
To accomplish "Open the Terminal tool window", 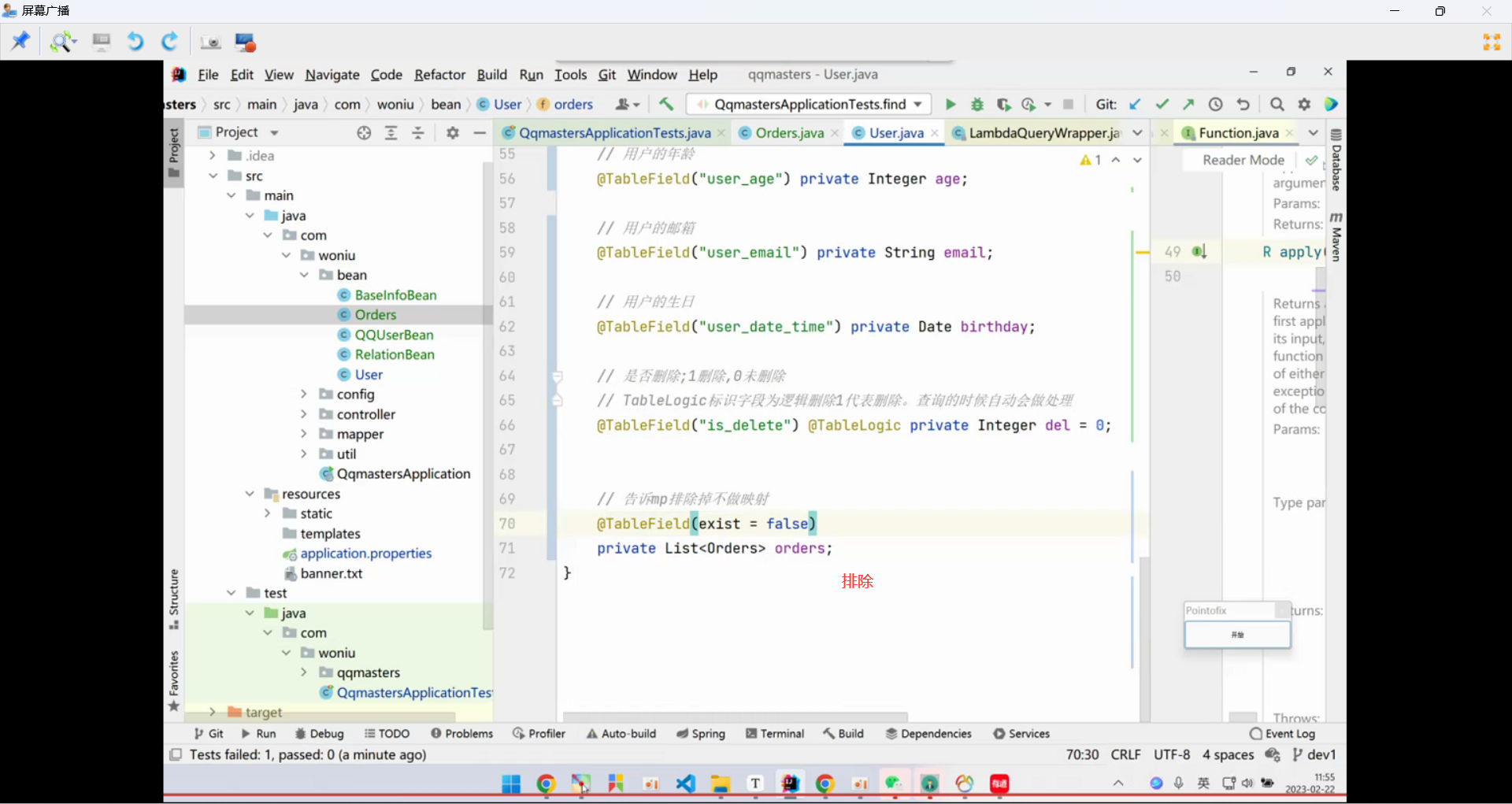I will click(774, 733).
